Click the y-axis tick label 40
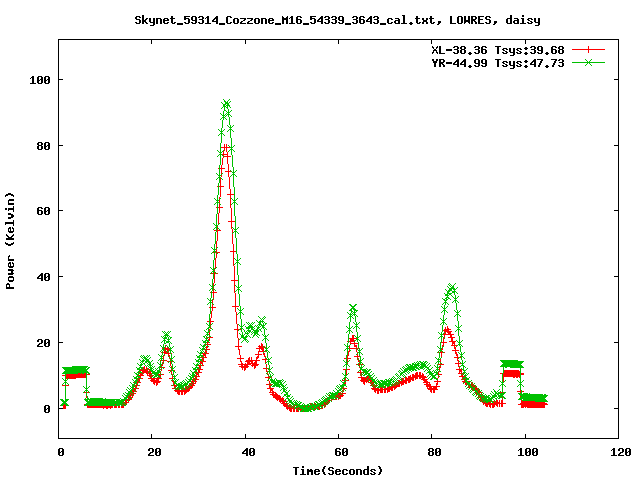Screen dimensions: 640x480 pyautogui.click(x=44, y=277)
